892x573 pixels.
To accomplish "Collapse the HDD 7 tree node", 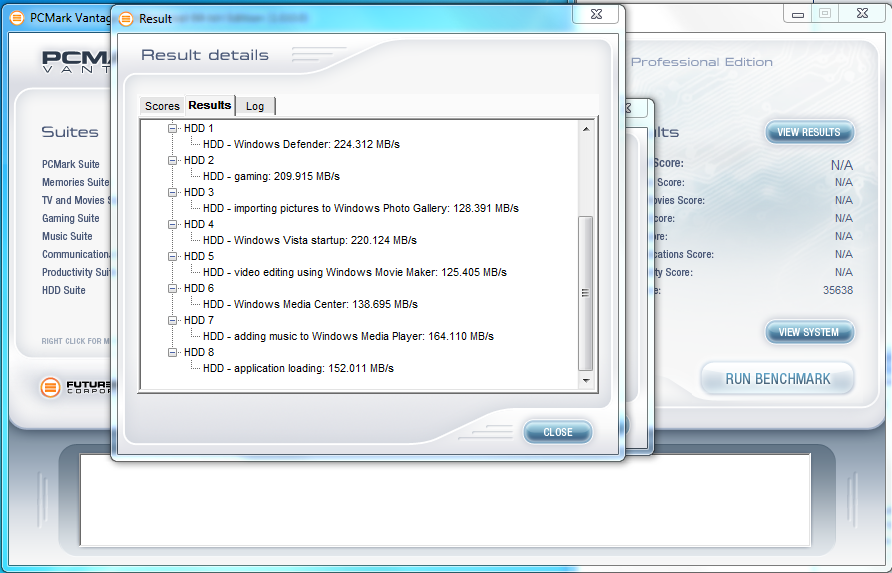I will coord(172,320).
